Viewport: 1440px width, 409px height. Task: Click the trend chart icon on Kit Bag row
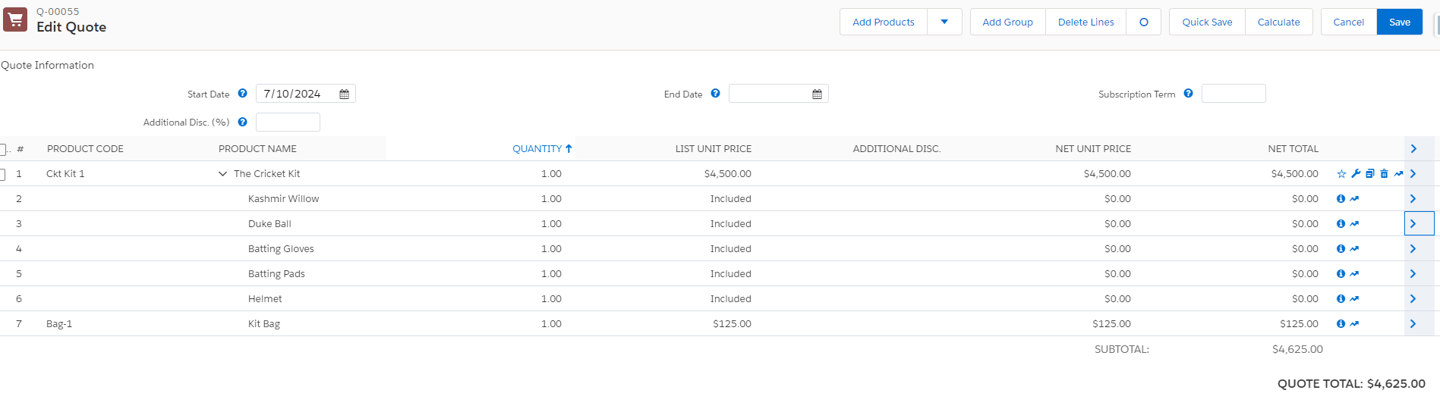[x=1355, y=324]
